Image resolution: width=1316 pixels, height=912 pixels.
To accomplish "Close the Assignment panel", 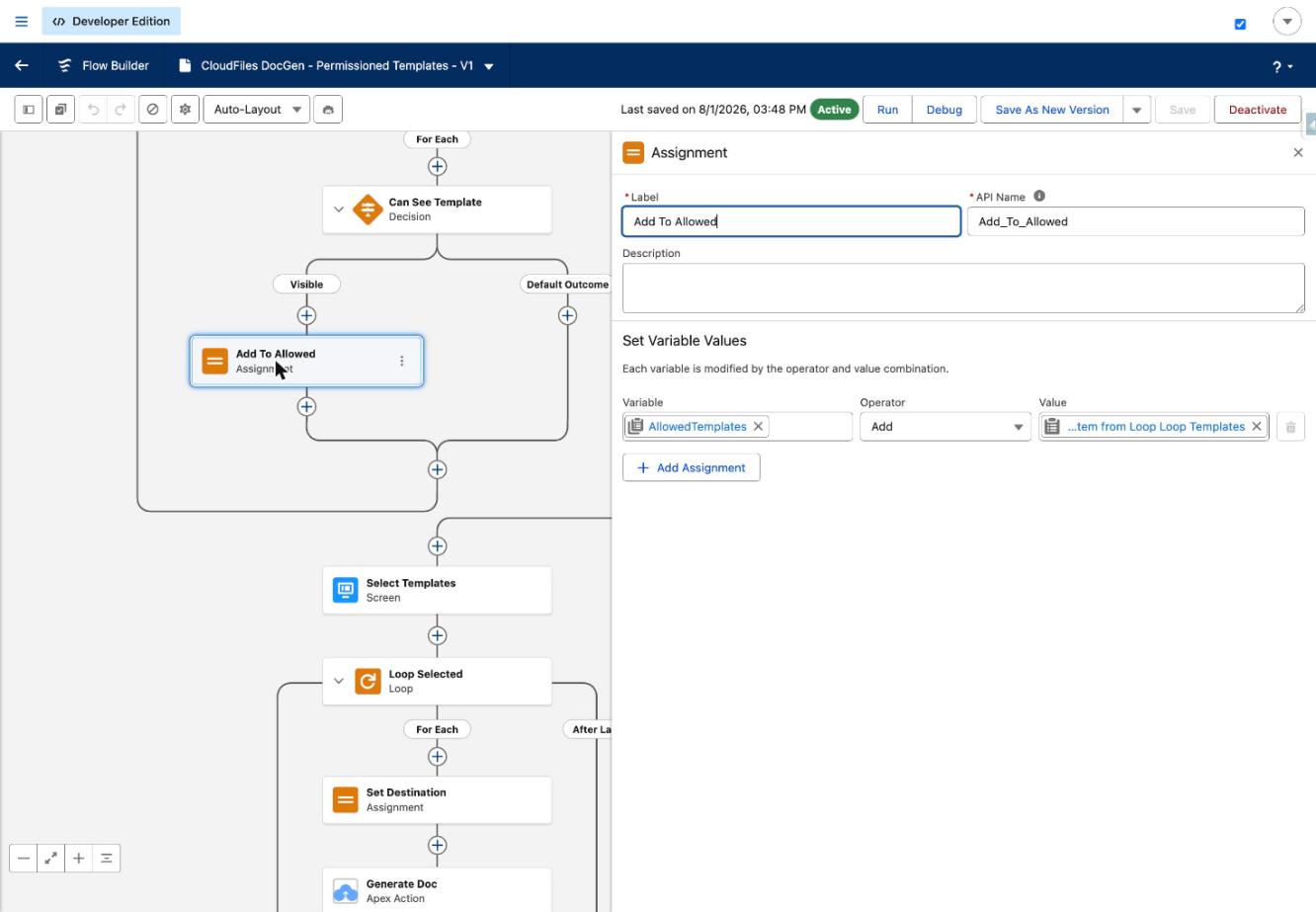I will tap(1298, 152).
